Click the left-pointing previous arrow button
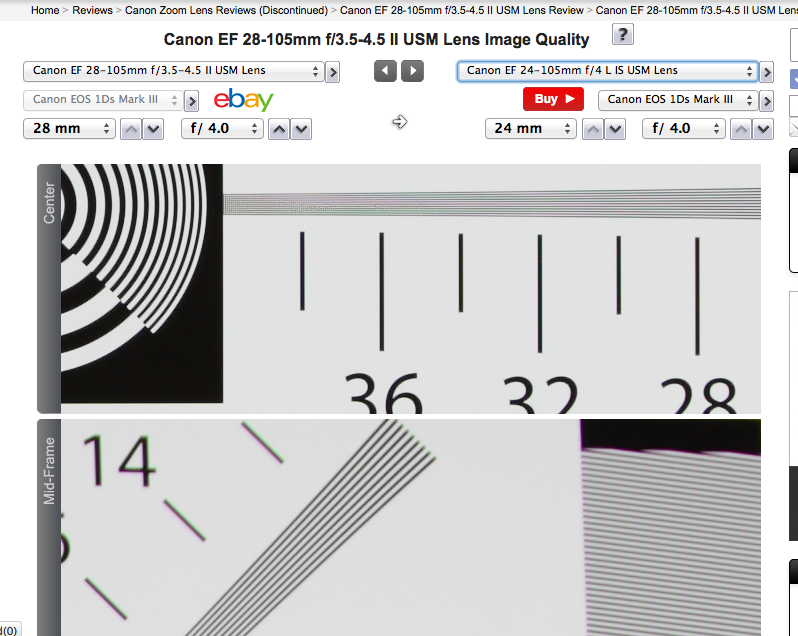 (385, 71)
